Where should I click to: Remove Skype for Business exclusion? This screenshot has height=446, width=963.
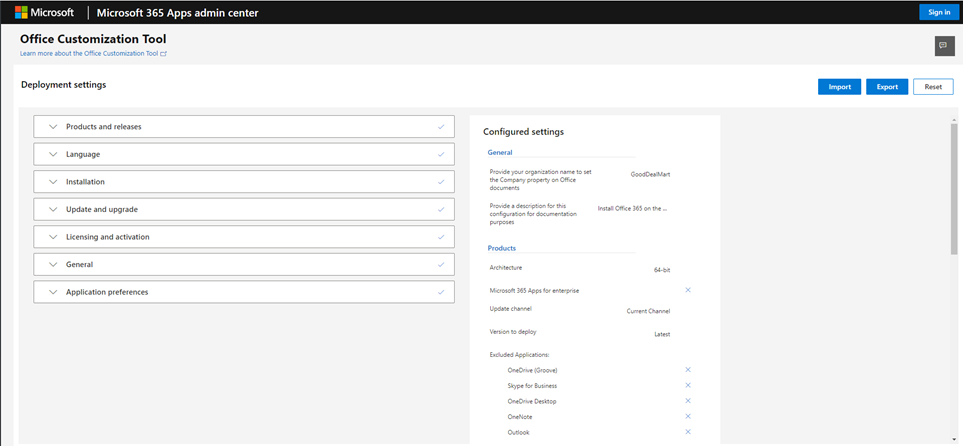688,385
